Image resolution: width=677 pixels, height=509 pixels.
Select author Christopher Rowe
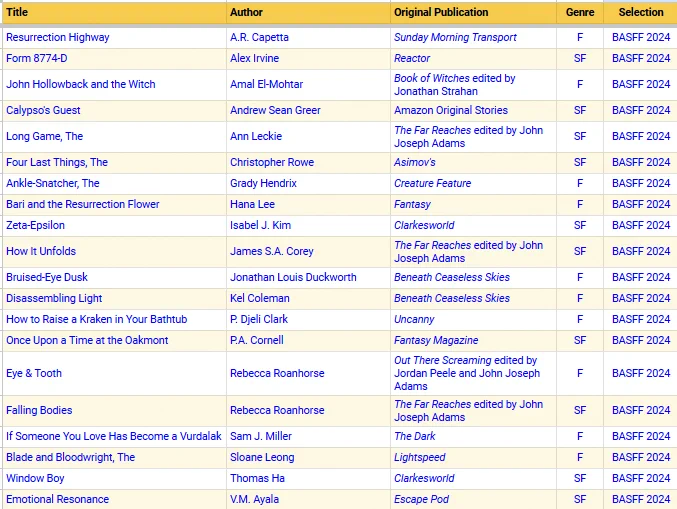[272, 162]
